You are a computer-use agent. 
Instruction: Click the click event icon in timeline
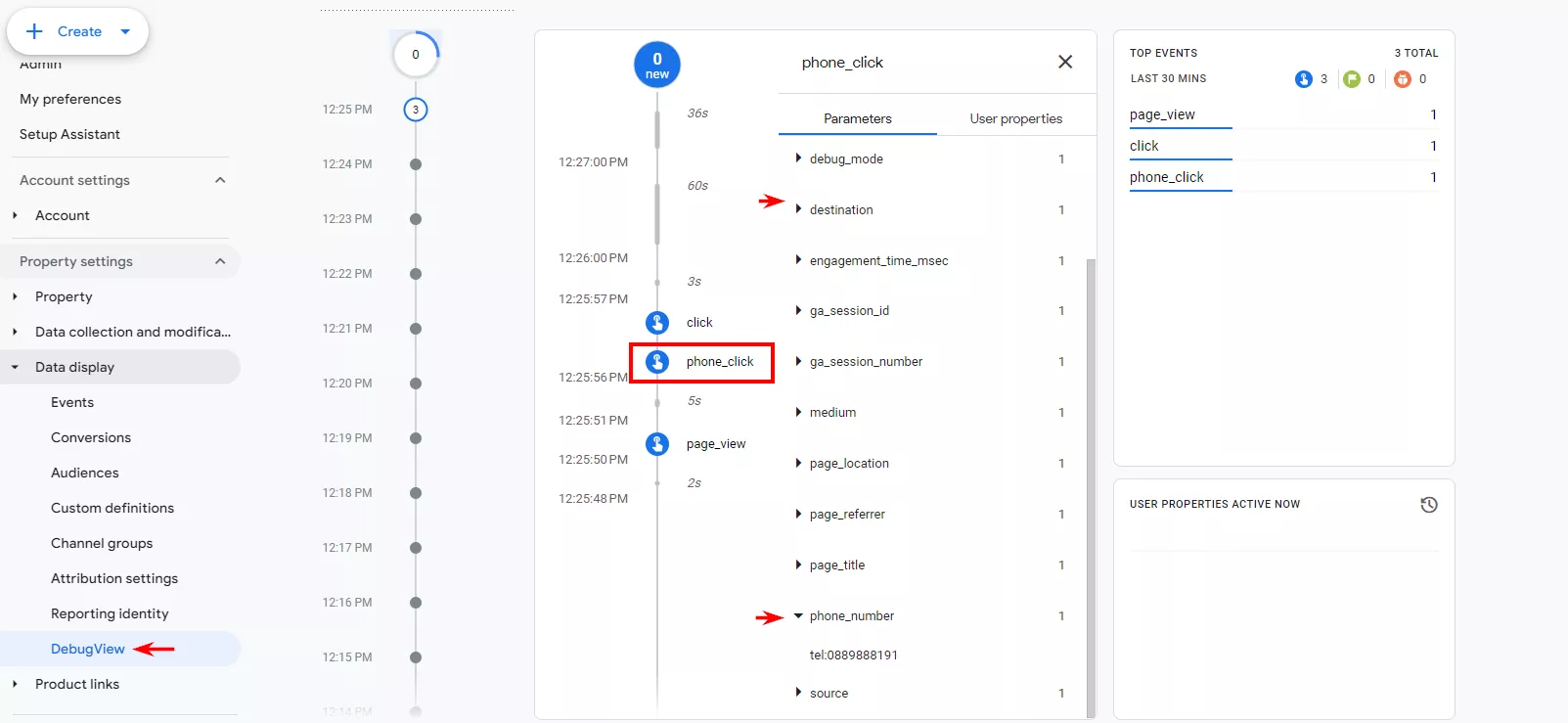point(657,322)
